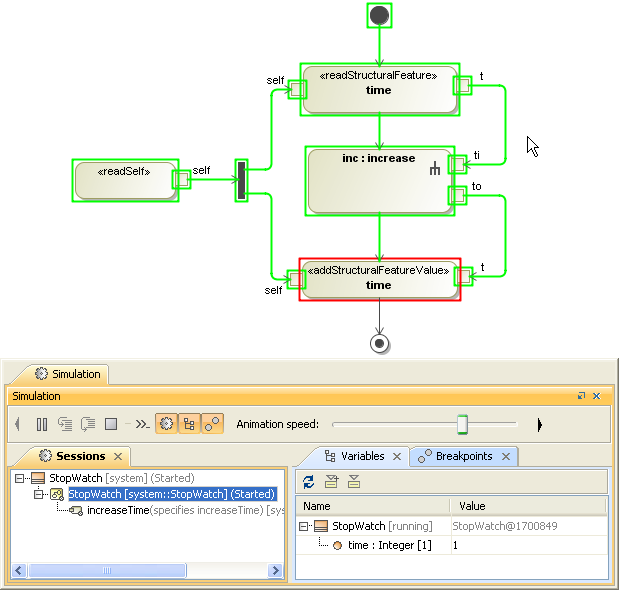621x592 pixels.
Task: Click the Step Over icon
Action: point(88,424)
